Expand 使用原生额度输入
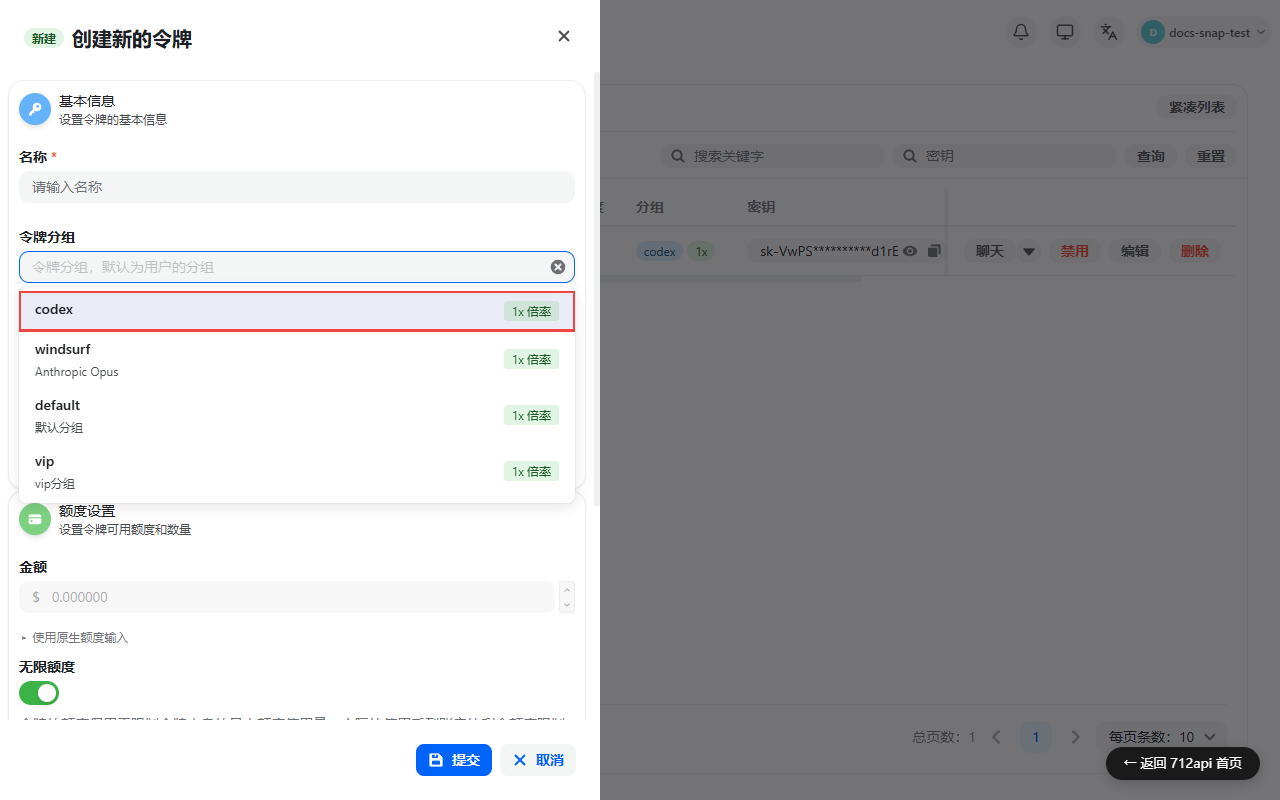This screenshot has width=1280, height=800. [74, 637]
